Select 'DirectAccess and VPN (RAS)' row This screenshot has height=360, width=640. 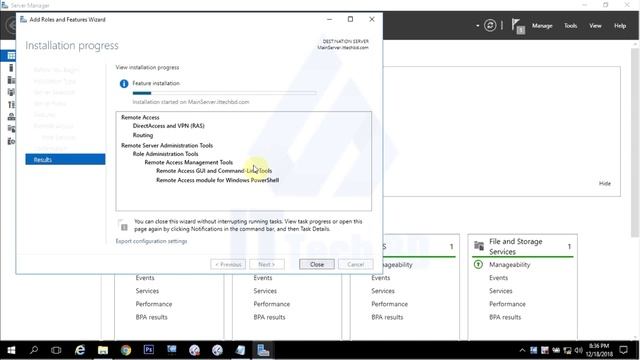point(169,126)
